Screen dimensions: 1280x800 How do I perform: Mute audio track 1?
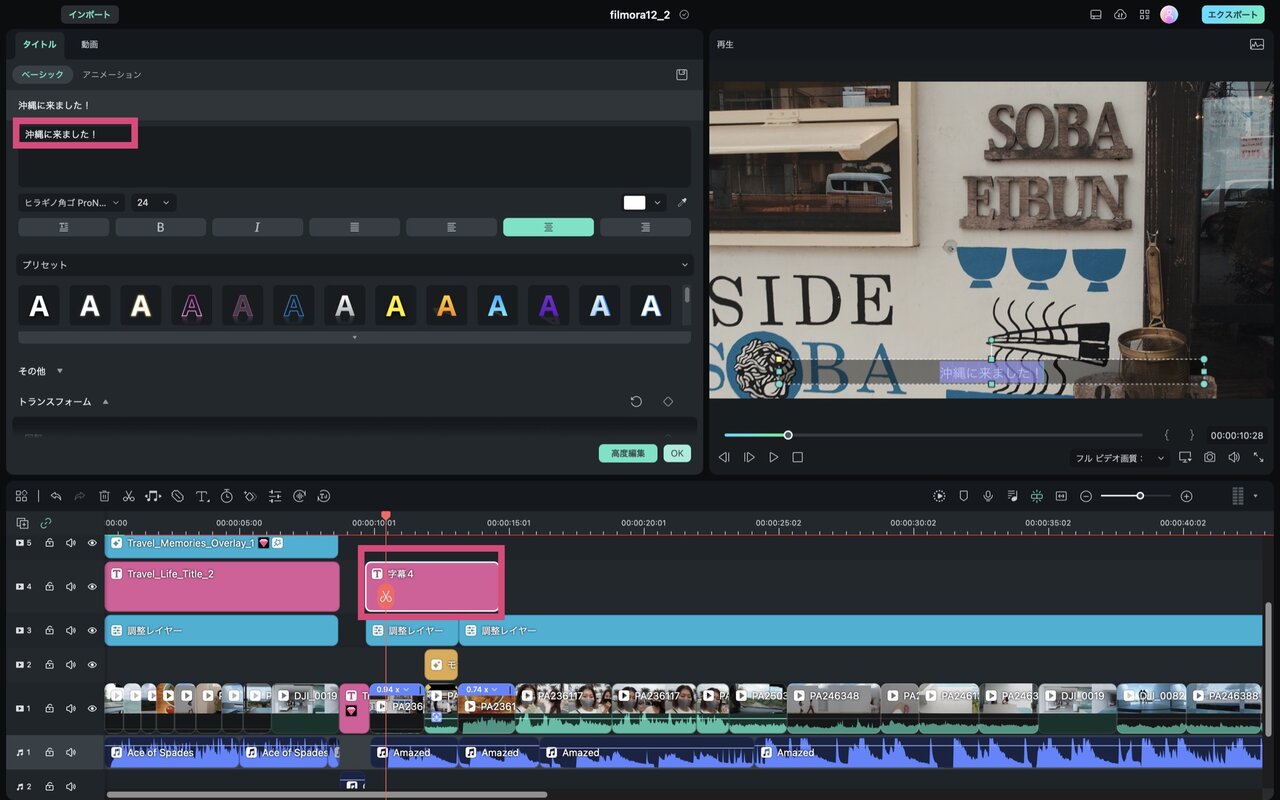click(x=71, y=752)
